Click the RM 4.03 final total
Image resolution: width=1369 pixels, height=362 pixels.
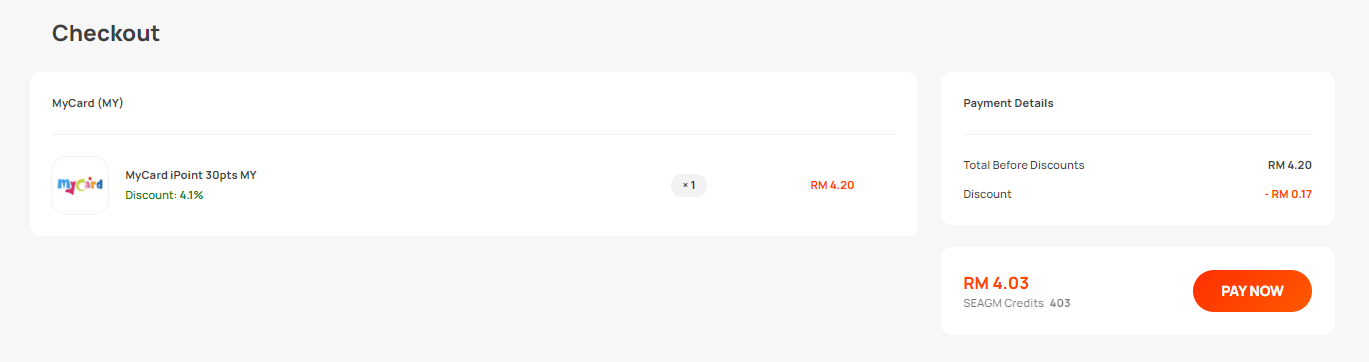tap(996, 283)
